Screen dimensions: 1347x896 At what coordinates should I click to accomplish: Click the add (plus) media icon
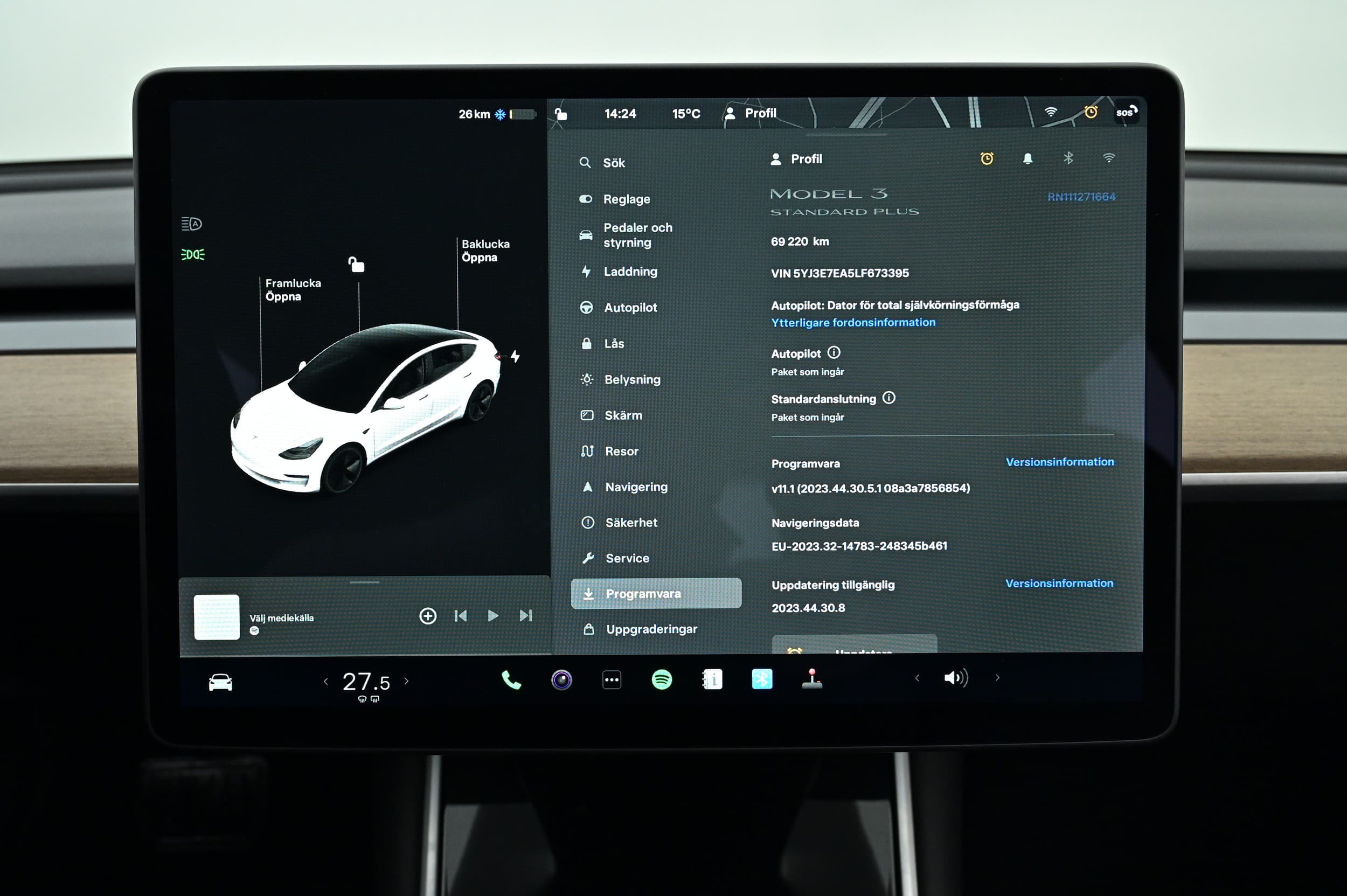click(428, 616)
